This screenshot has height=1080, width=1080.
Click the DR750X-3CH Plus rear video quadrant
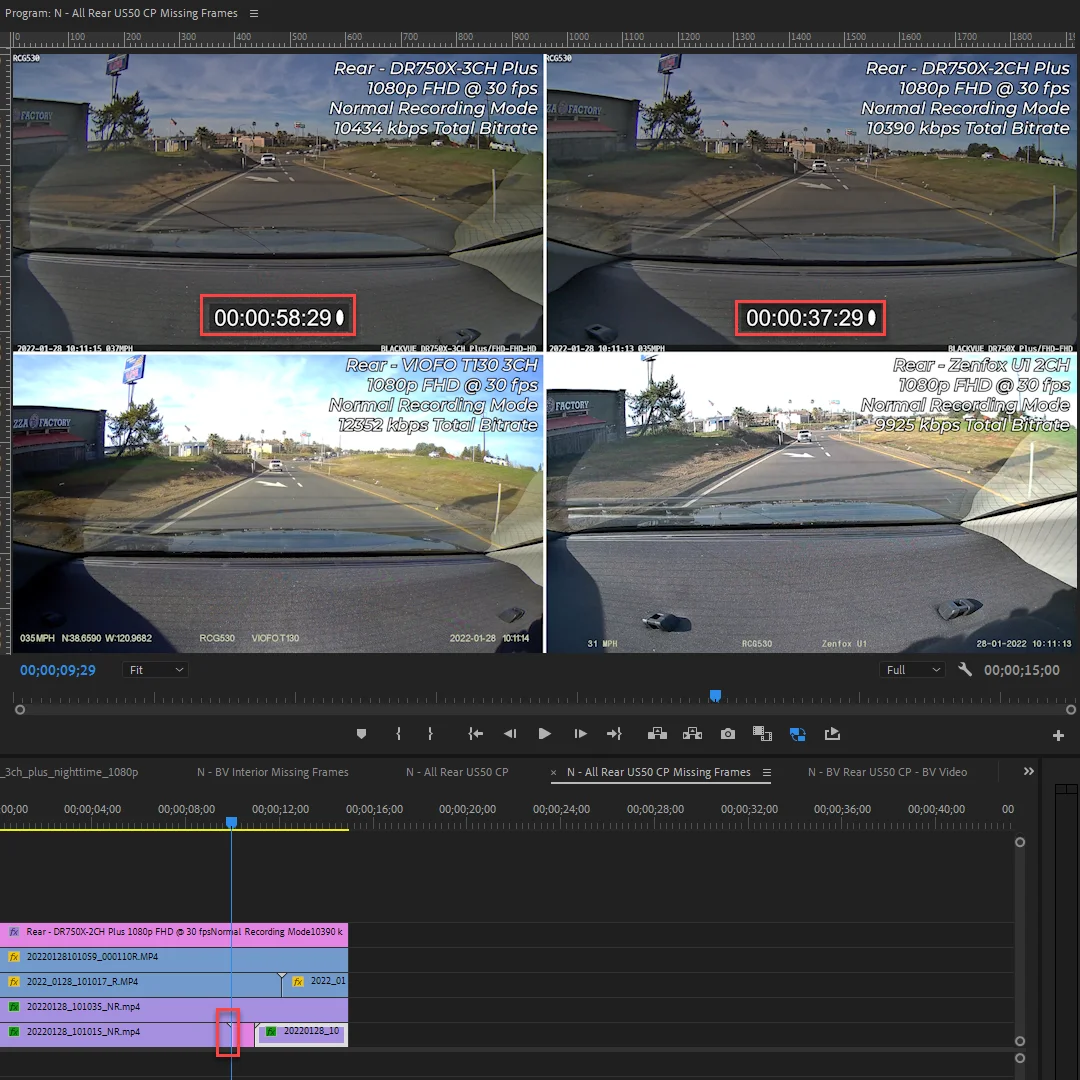(278, 203)
